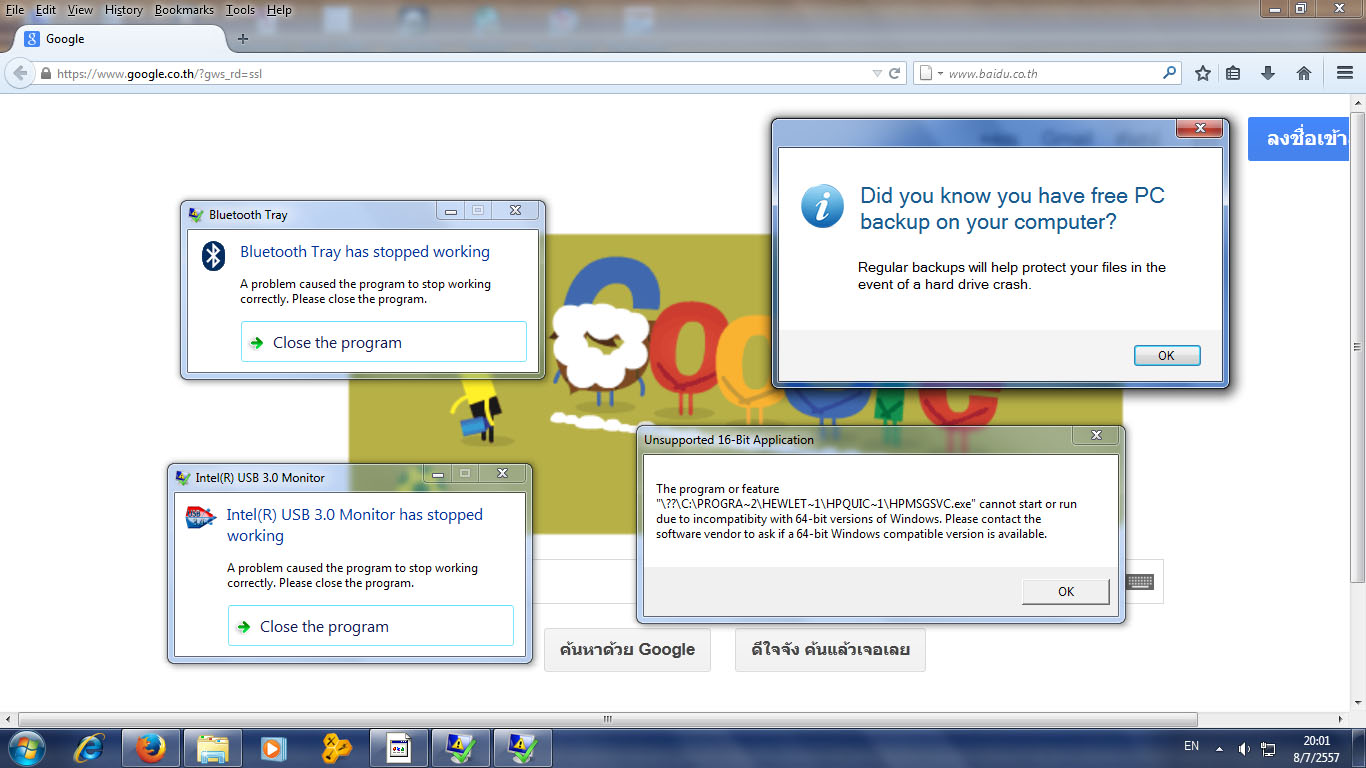Click the blue info icon in backup dialog
Screen dimensions: 1366x768
(822, 205)
